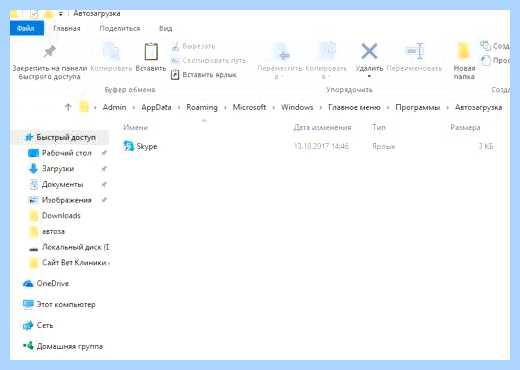
Task: Click the Копировать clipboard icon
Action: click(111, 51)
